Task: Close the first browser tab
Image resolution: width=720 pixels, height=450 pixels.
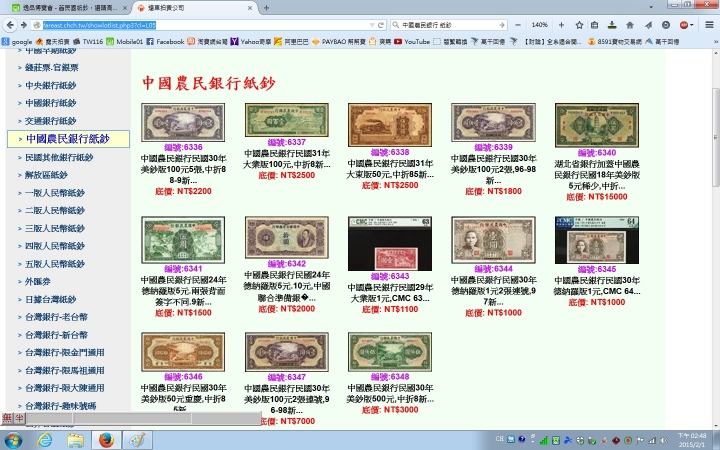Action: (x=124, y=8)
